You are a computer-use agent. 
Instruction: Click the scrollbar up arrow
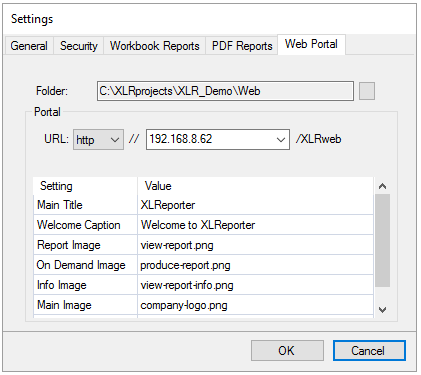coord(383,186)
